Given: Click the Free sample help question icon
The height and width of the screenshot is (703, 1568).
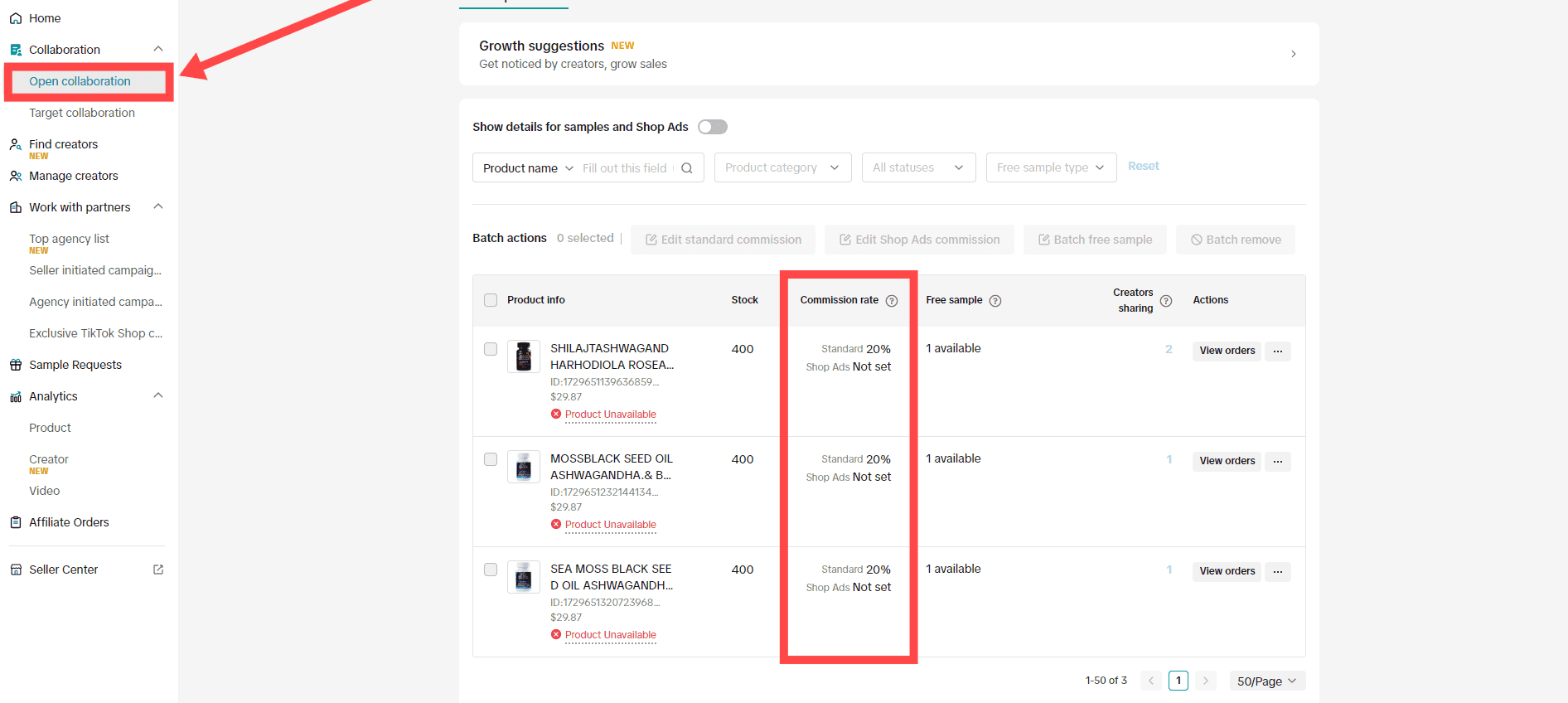Looking at the screenshot, I should click(995, 301).
